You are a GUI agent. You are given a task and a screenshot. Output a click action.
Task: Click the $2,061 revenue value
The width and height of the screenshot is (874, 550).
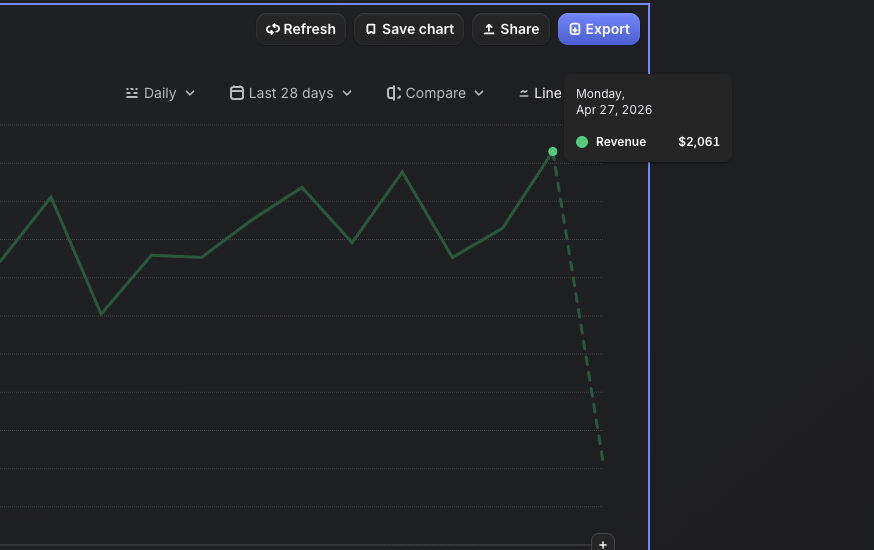click(699, 142)
